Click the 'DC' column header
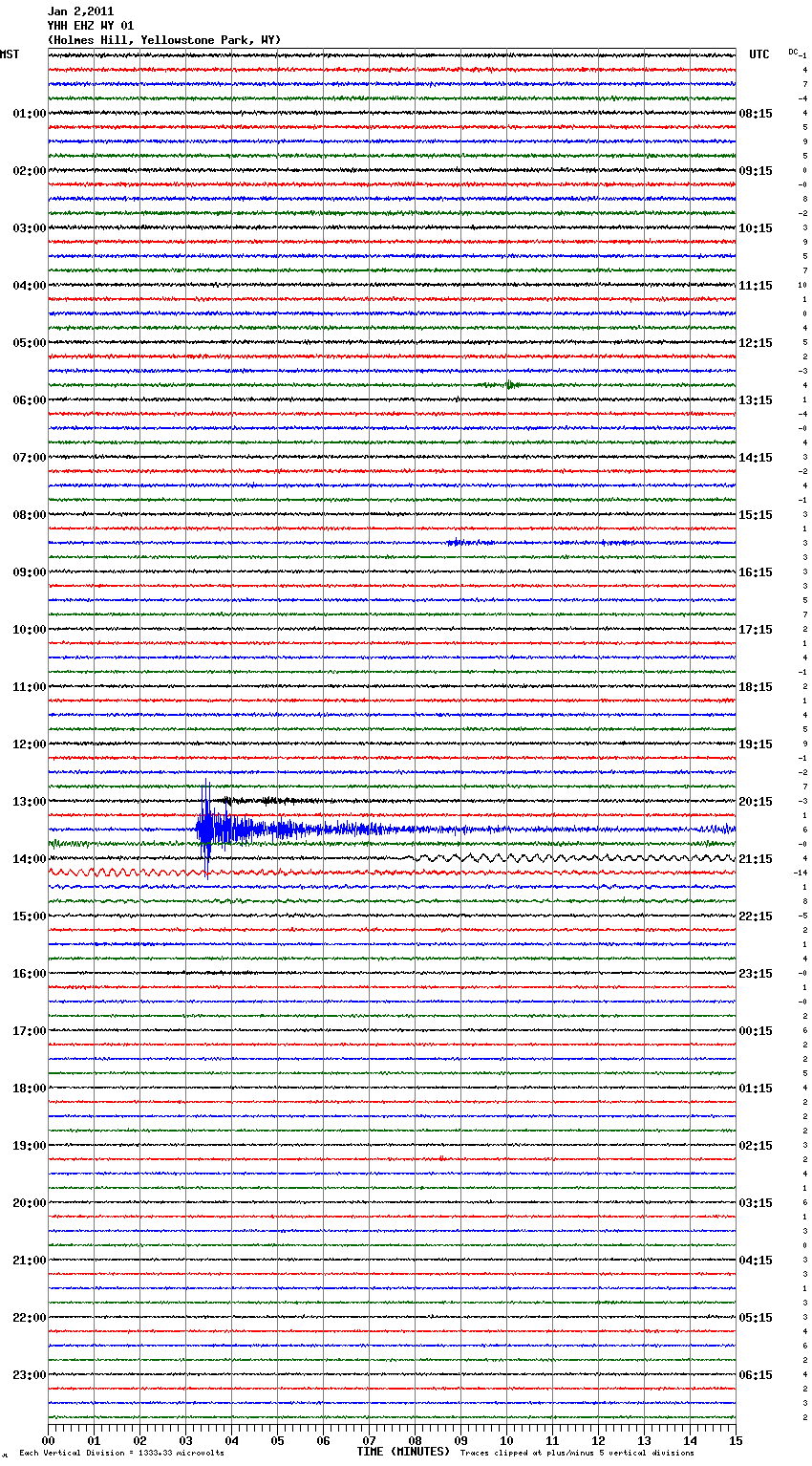This screenshot has height=1466, width=812. click(x=793, y=52)
